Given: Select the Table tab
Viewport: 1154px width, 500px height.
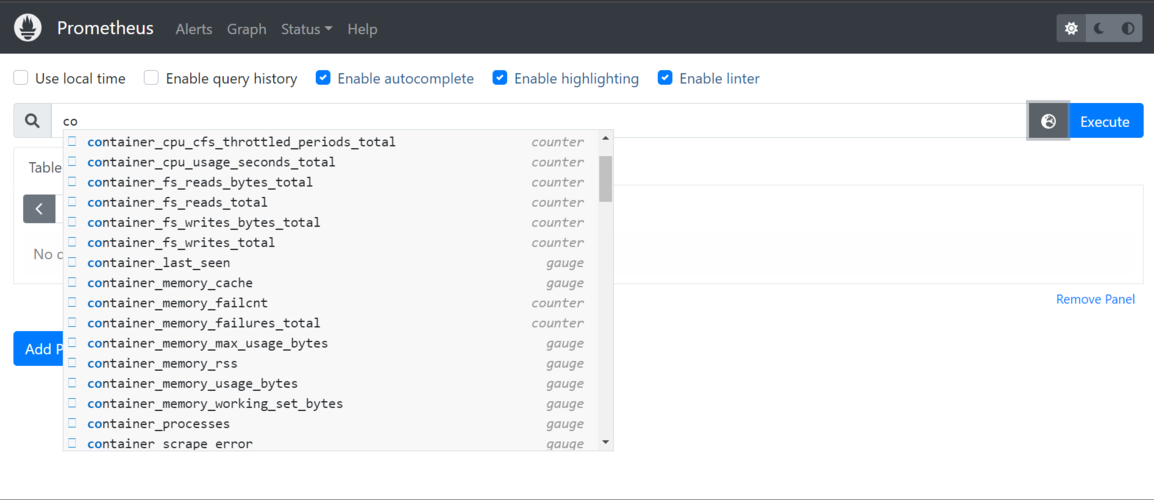Looking at the screenshot, I should pos(44,168).
